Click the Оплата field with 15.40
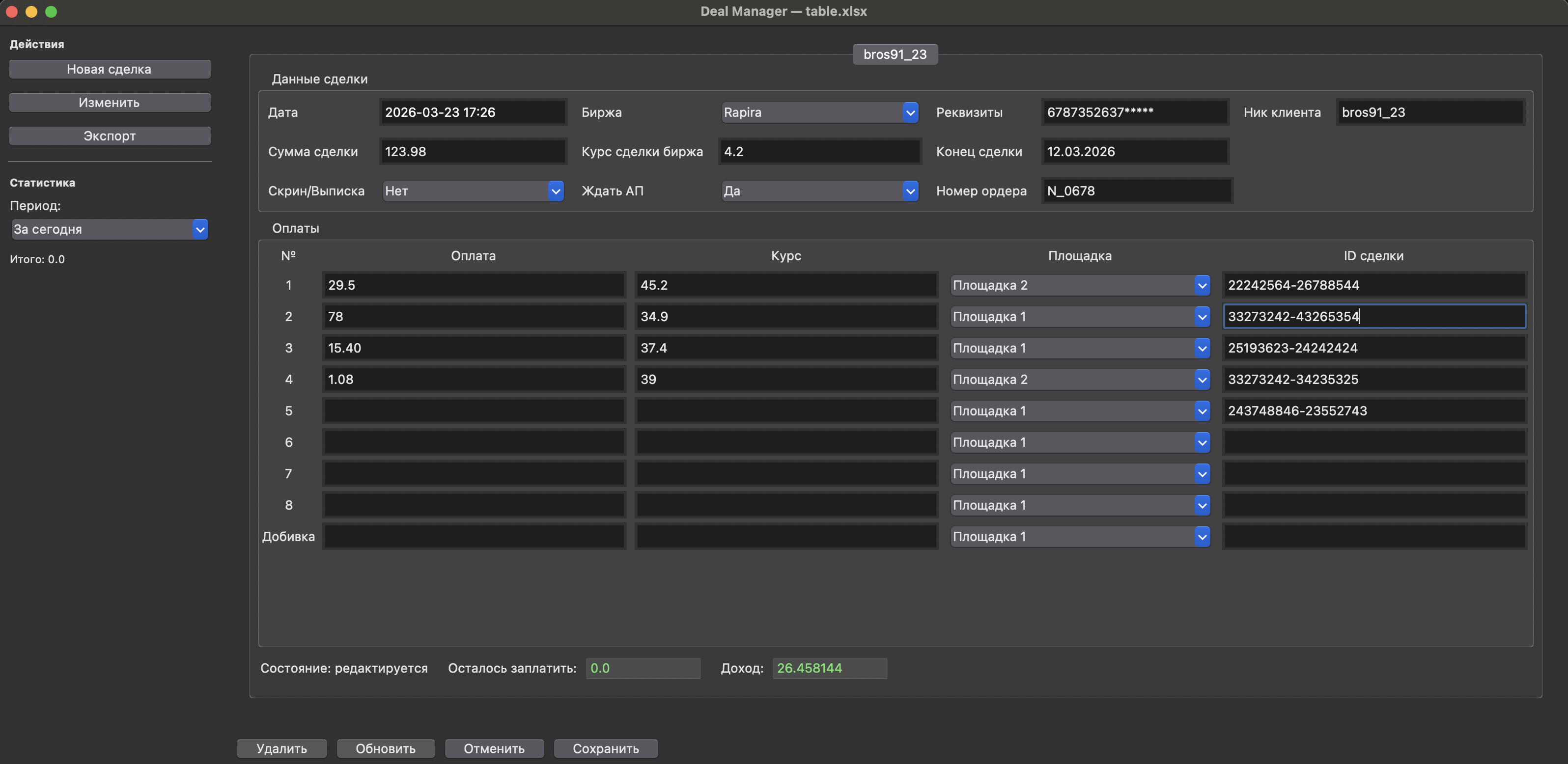This screenshot has width=1568, height=764. click(474, 348)
